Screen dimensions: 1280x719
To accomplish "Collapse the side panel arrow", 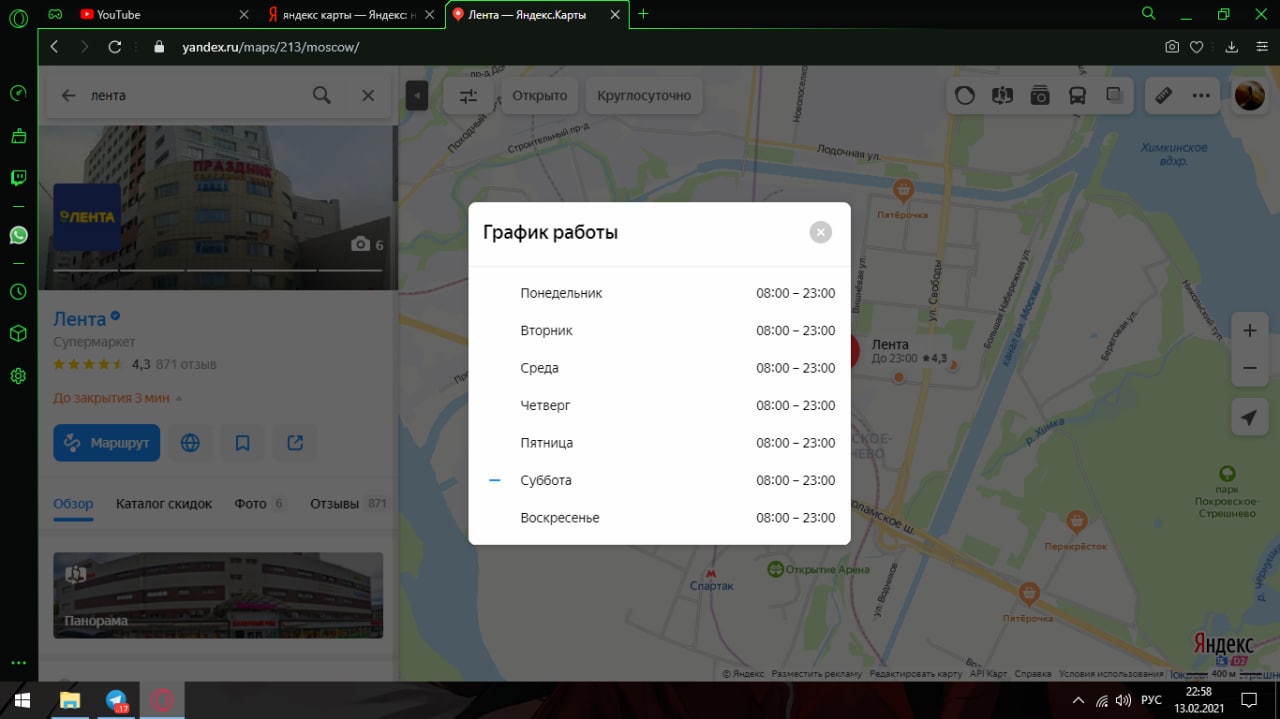I will click(x=417, y=96).
